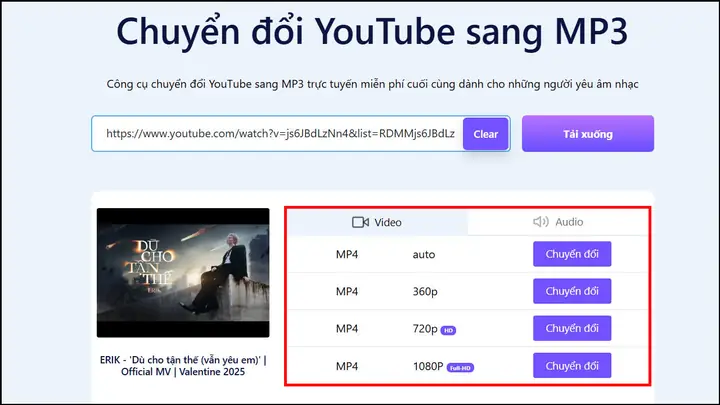This screenshot has height=405, width=720.
Task: Click the 'auto' quality label
Action: pos(424,254)
